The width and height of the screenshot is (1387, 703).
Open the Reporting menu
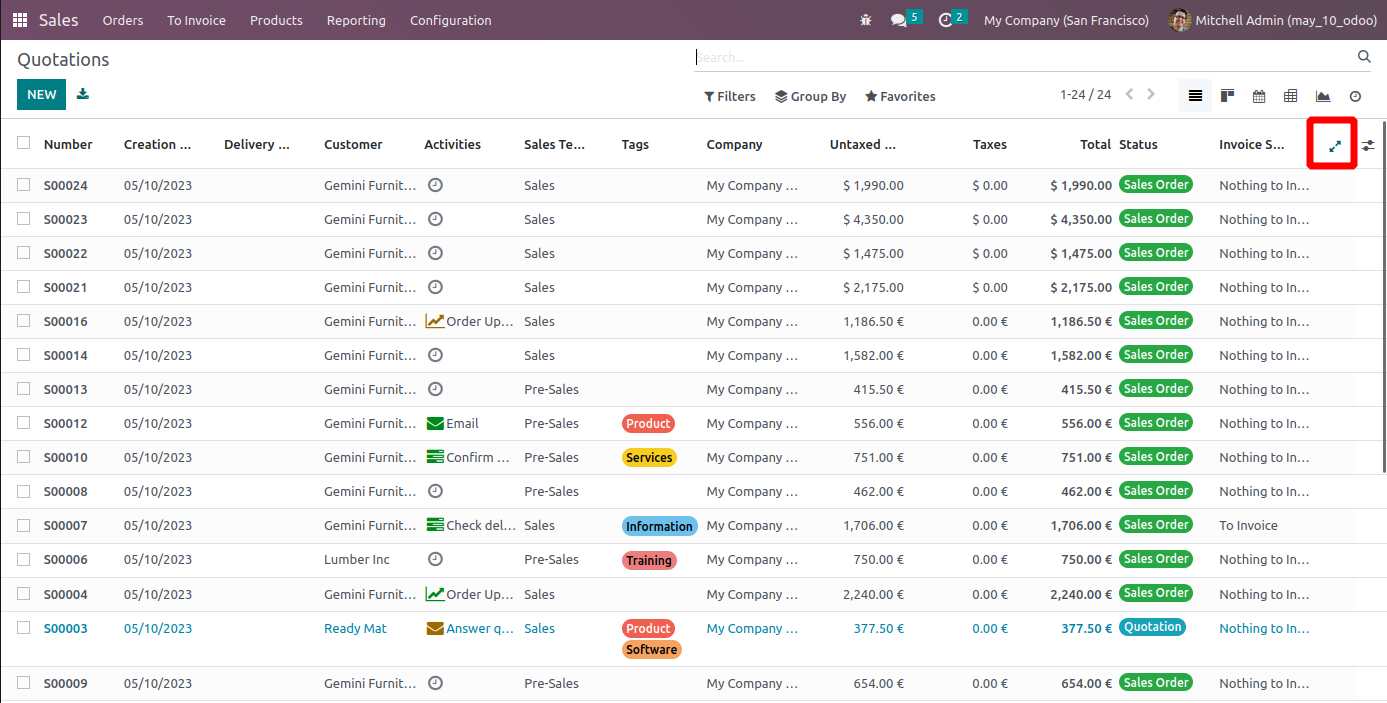coord(356,20)
